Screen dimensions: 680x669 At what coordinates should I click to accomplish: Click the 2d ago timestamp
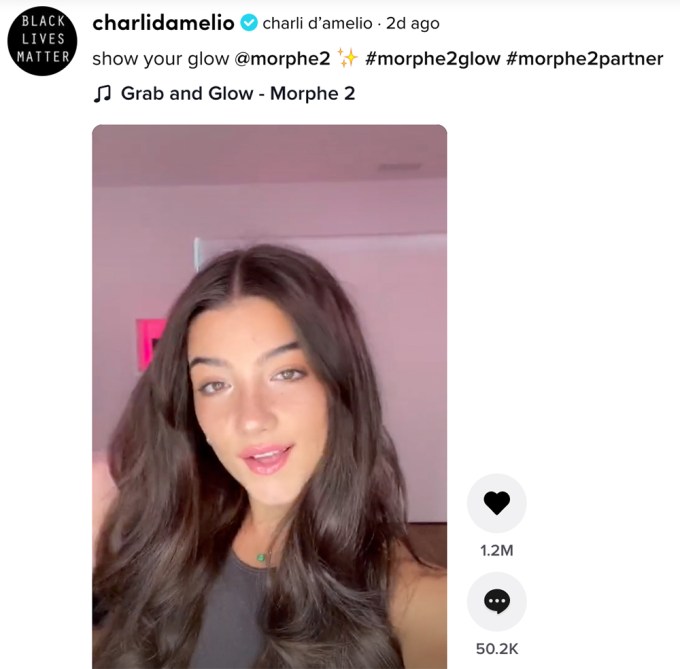413,23
